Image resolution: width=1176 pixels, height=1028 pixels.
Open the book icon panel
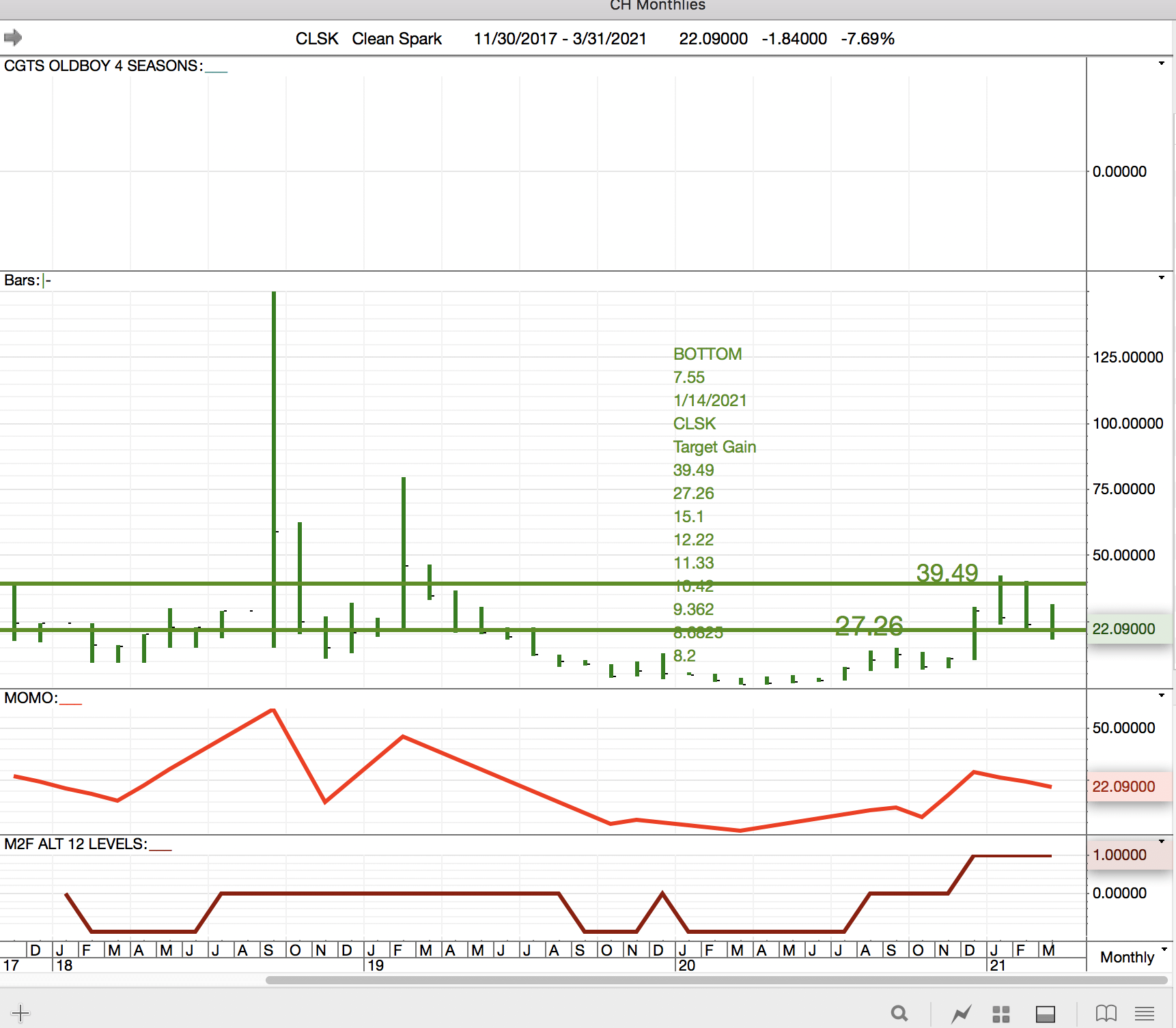(x=1106, y=1014)
